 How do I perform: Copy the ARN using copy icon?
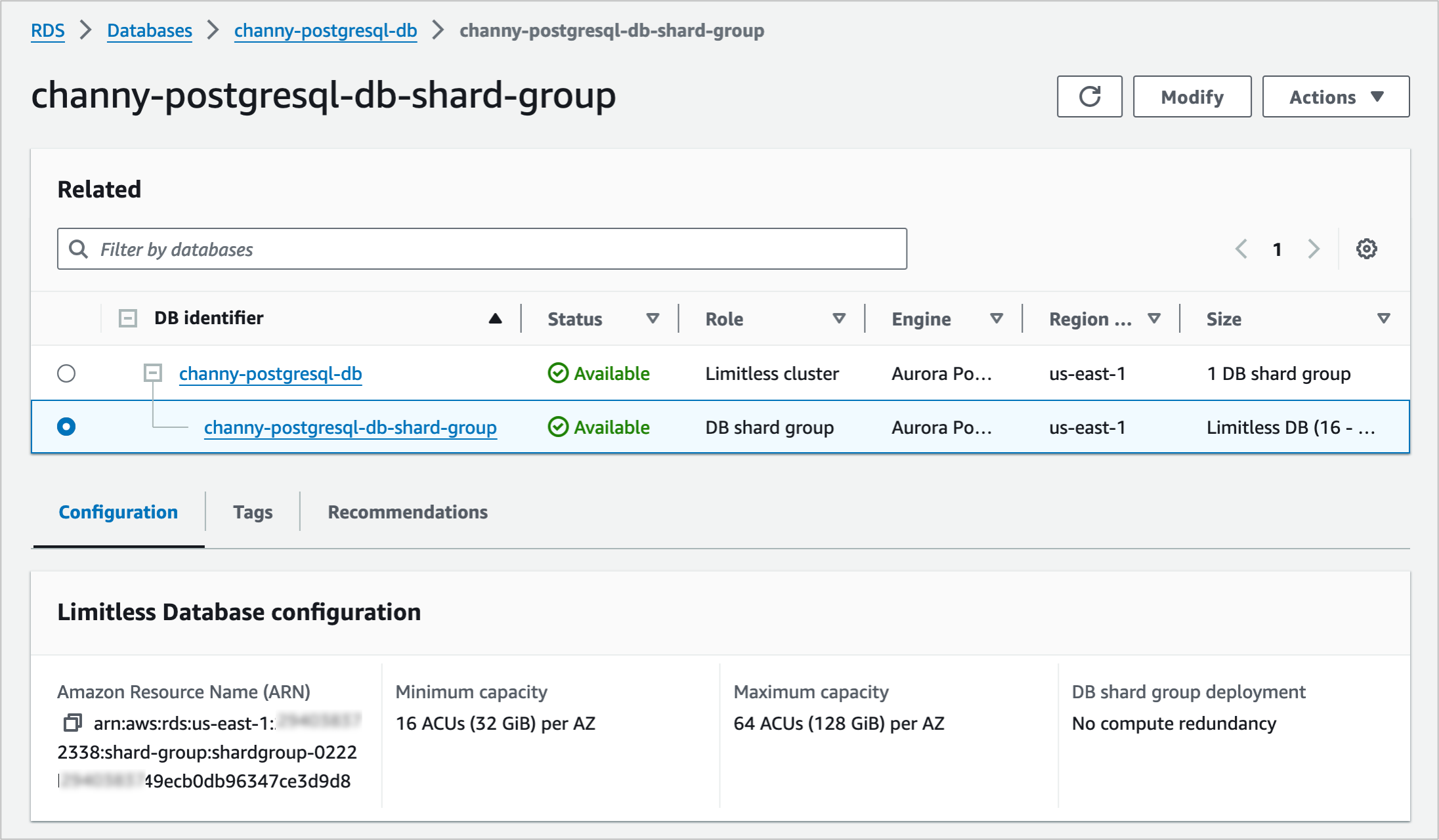(x=72, y=723)
